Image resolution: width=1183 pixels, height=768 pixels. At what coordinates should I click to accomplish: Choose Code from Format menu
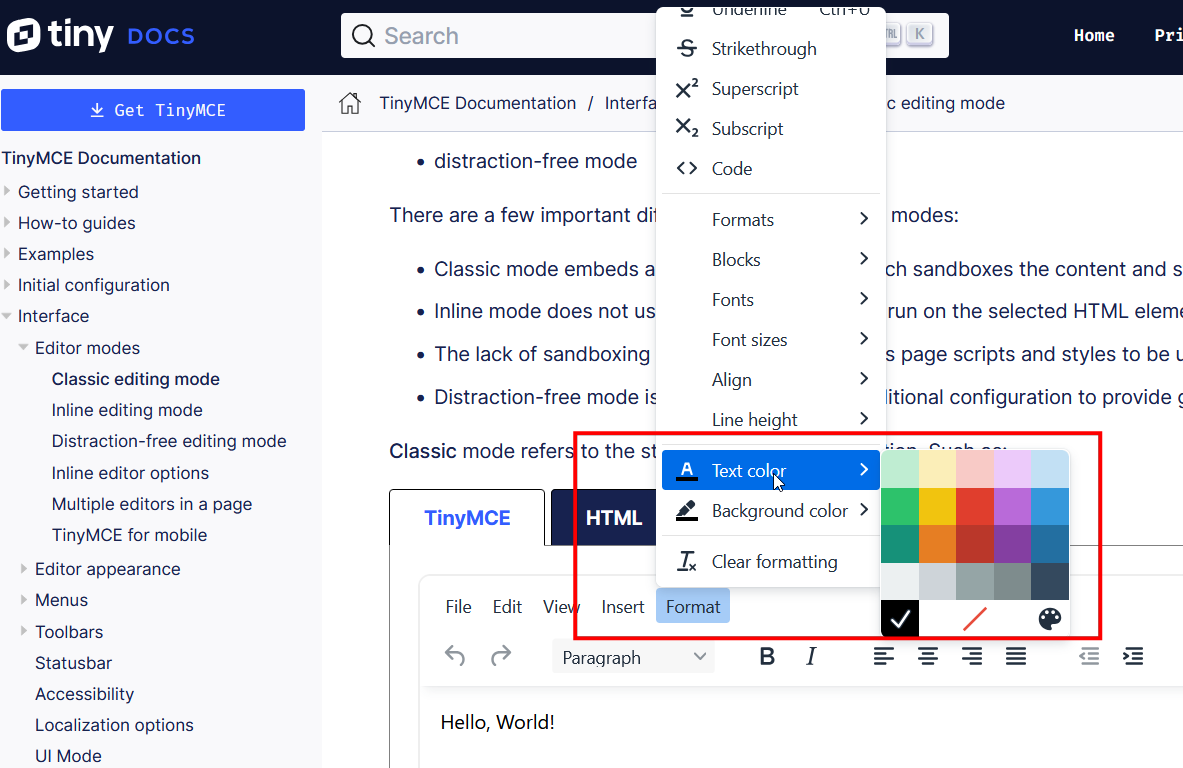pyautogui.click(x=771, y=169)
